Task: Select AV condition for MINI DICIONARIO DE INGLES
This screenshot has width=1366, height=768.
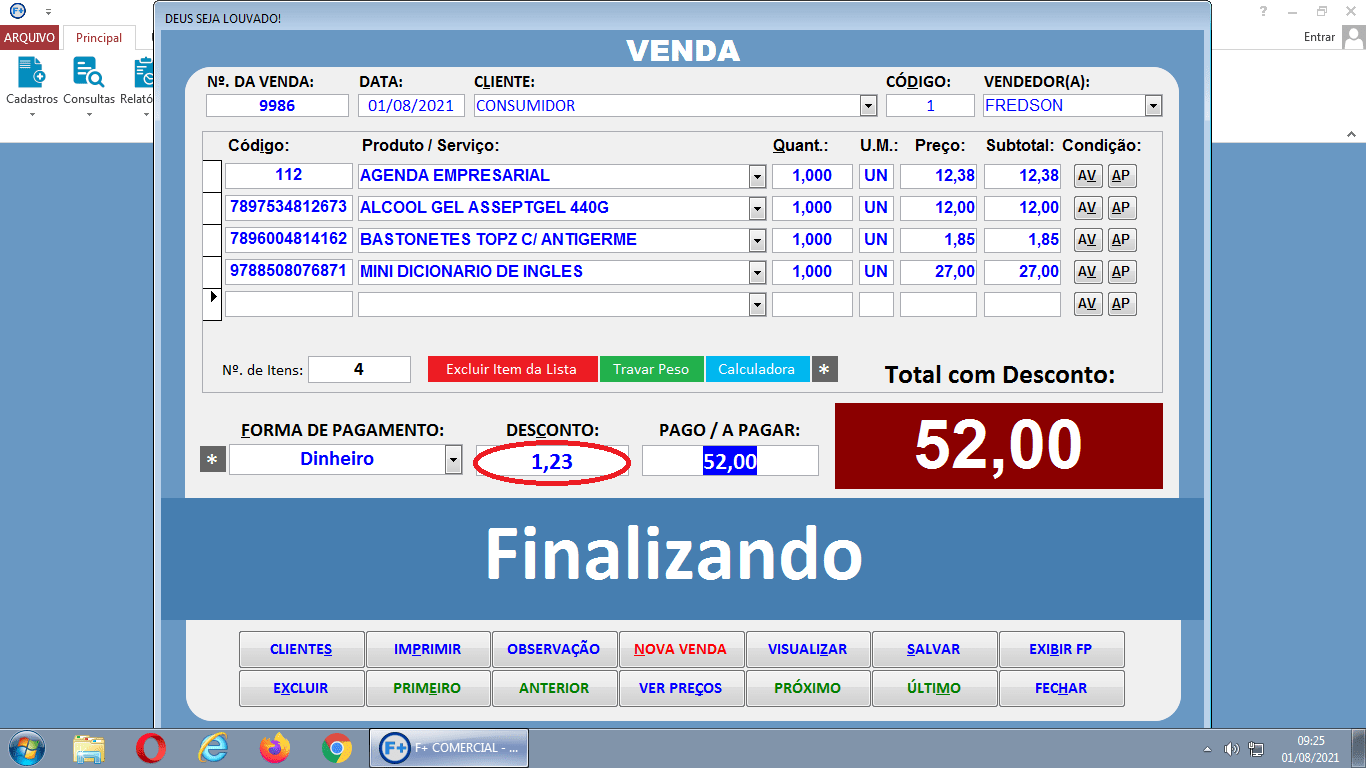Action: pos(1087,271)
